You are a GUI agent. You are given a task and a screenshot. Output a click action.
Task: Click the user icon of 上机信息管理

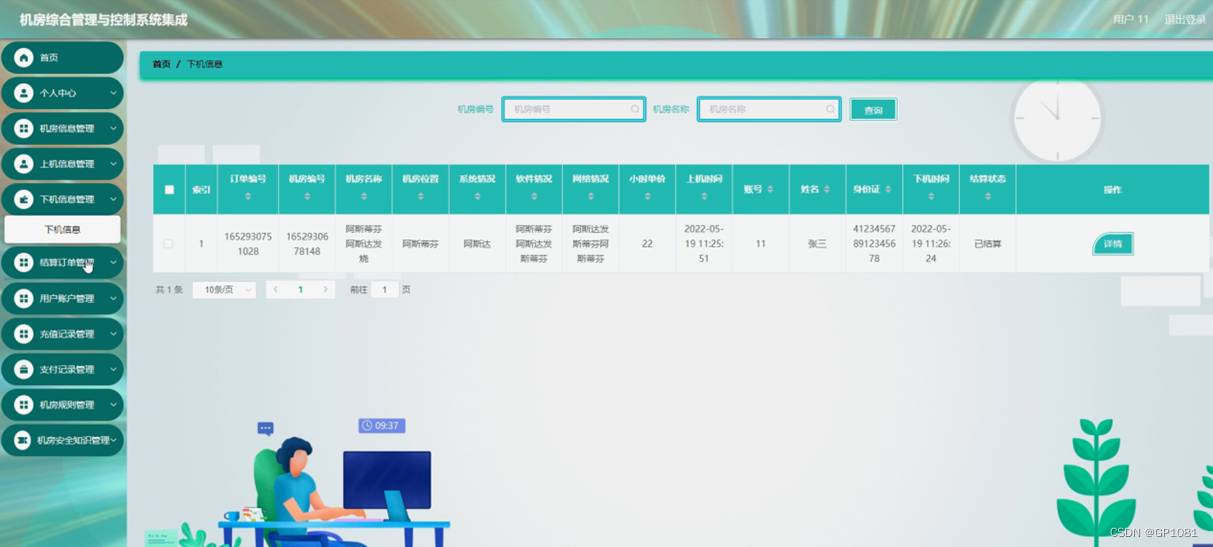pos(24,164)
